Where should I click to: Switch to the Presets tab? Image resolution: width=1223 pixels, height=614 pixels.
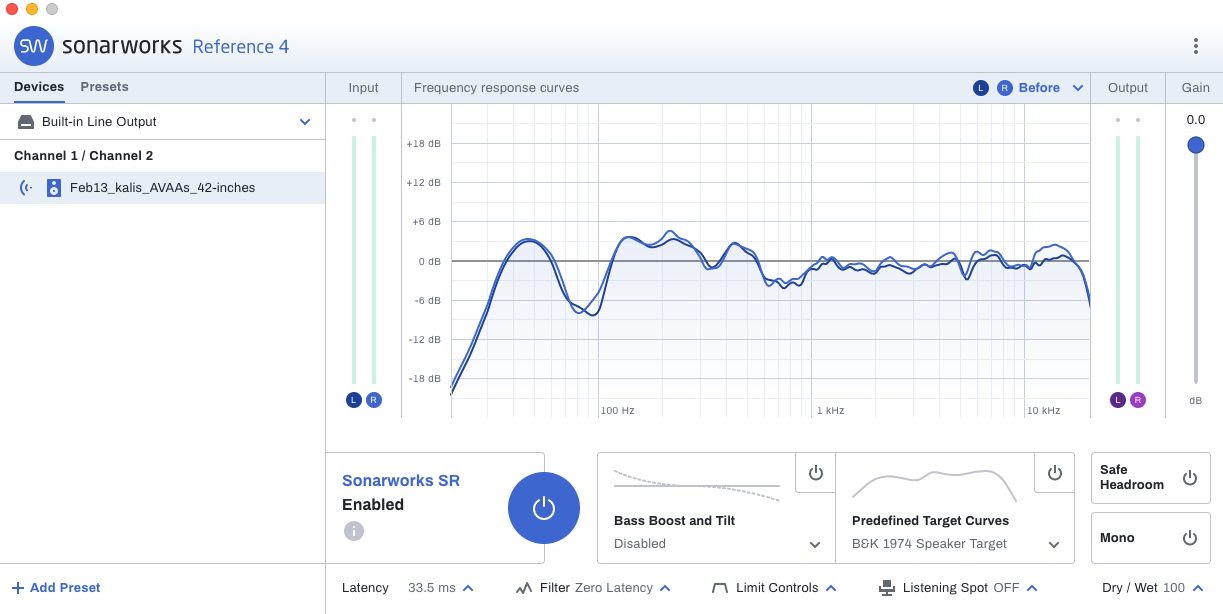105,87
